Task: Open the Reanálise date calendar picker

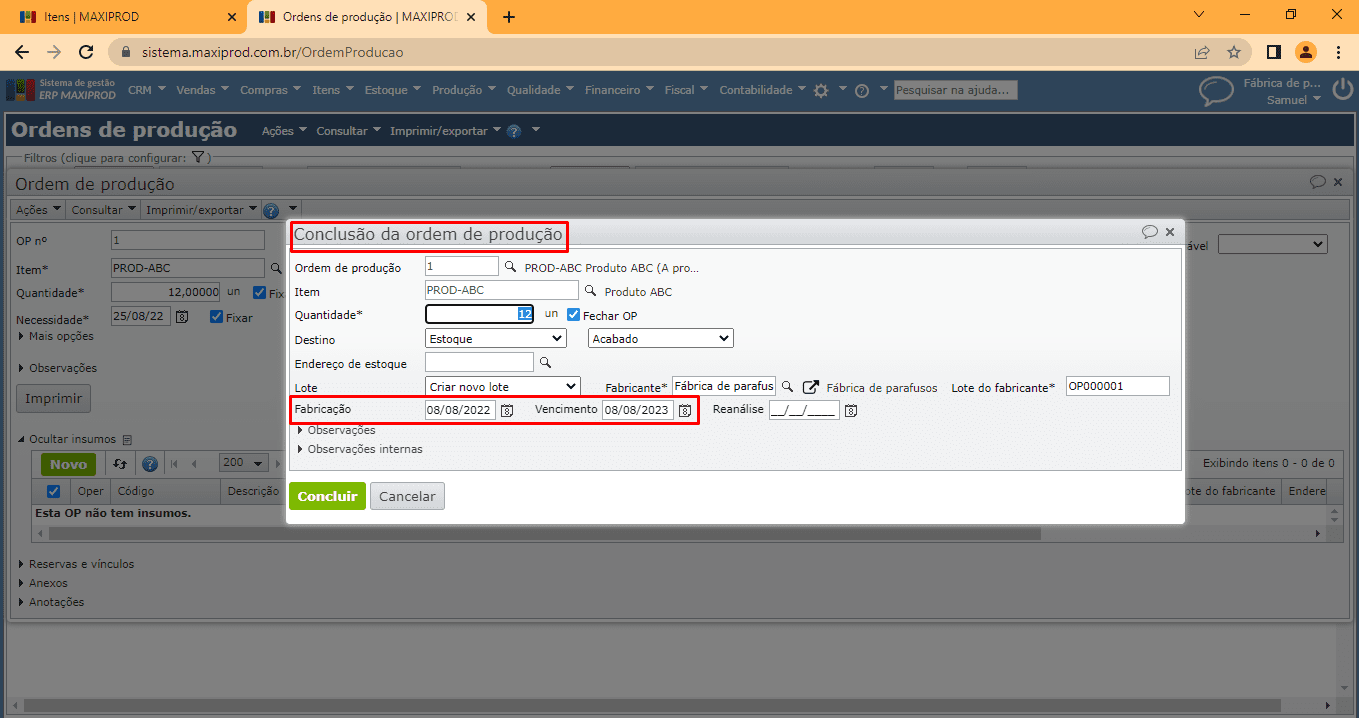Action: tap(851, 410)
